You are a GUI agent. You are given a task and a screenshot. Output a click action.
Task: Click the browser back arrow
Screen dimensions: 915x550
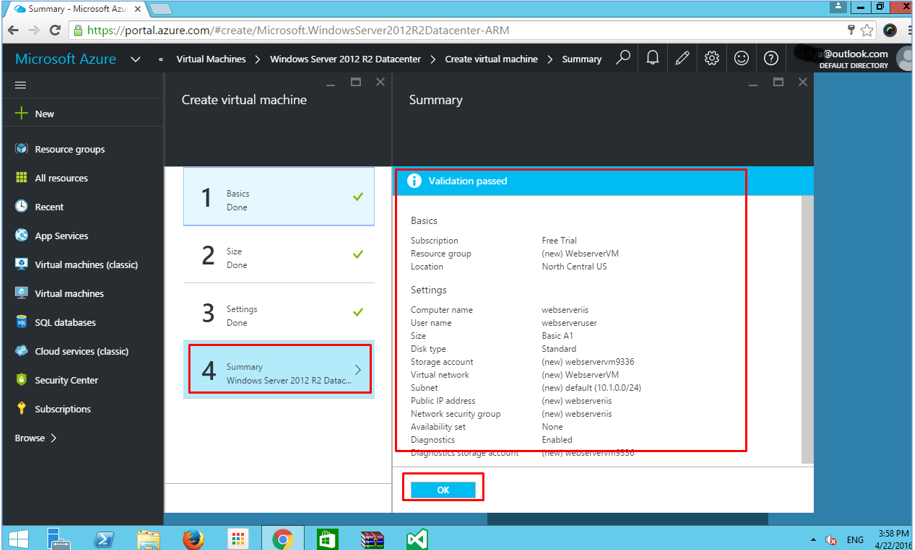pyautogui.click(x=13, y=30)
